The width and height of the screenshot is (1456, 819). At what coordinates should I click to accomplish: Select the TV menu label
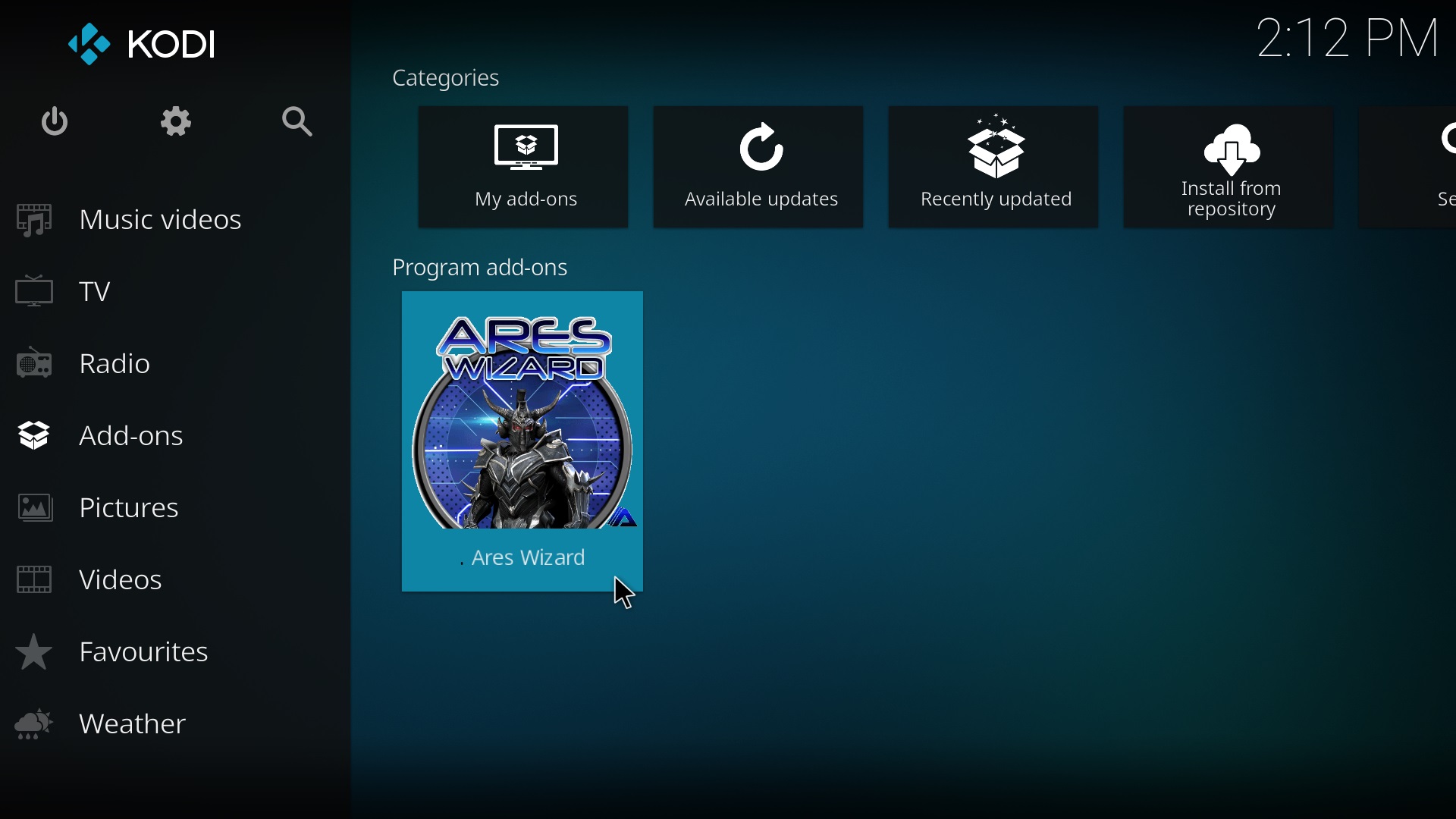click(96, 293)
